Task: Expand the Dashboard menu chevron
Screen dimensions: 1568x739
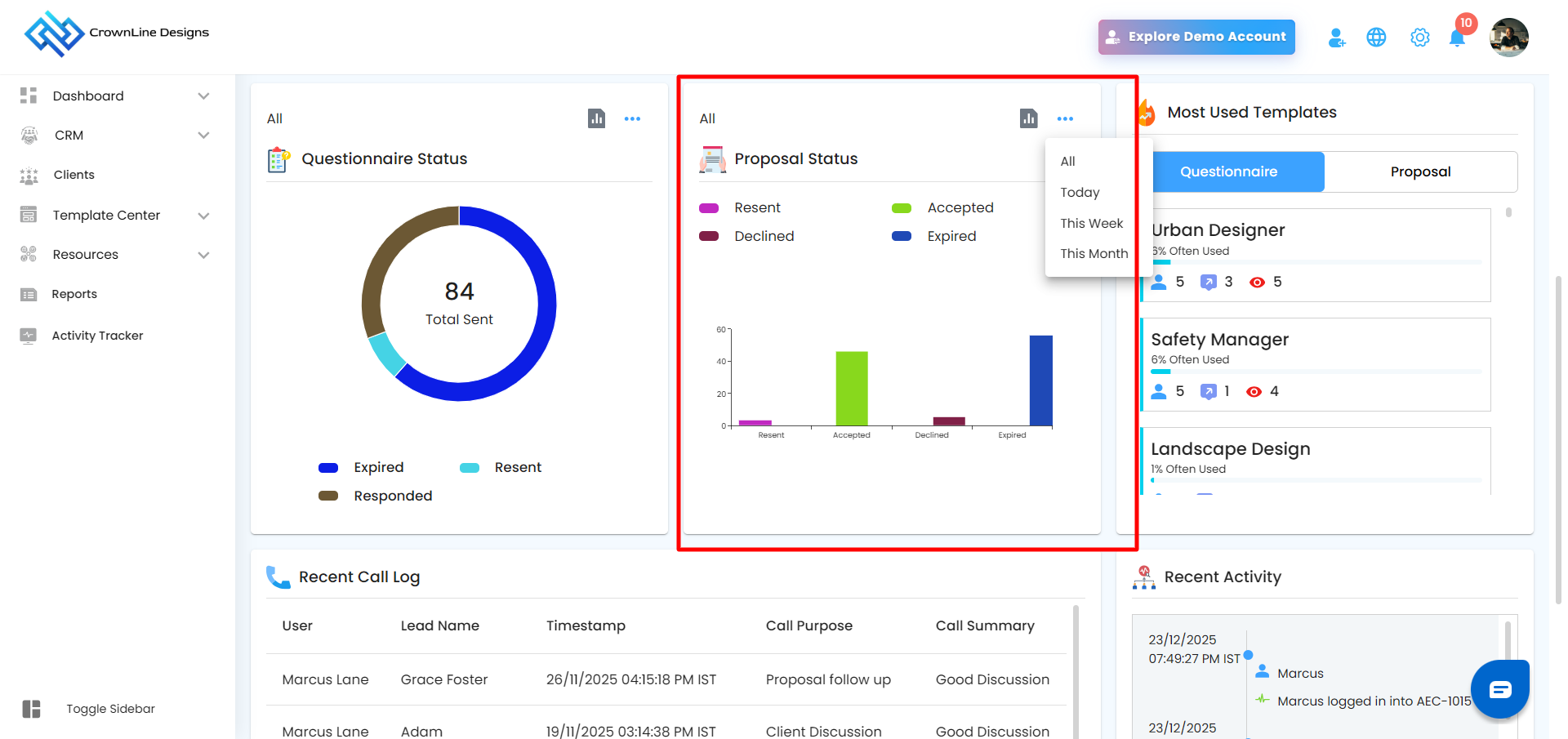Action: tap(204, 96)
